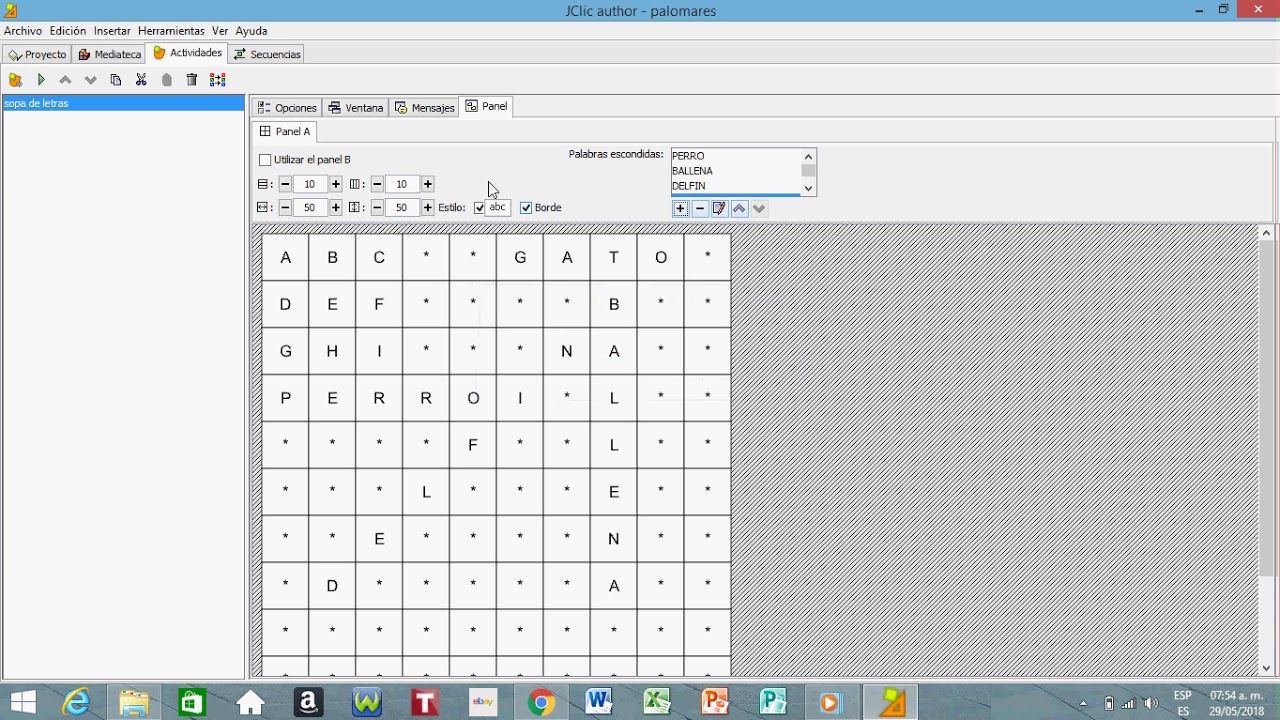Screen dimensions: 1280x720
Task: Open the Ventana tab
Action: (x=356, y=108)
